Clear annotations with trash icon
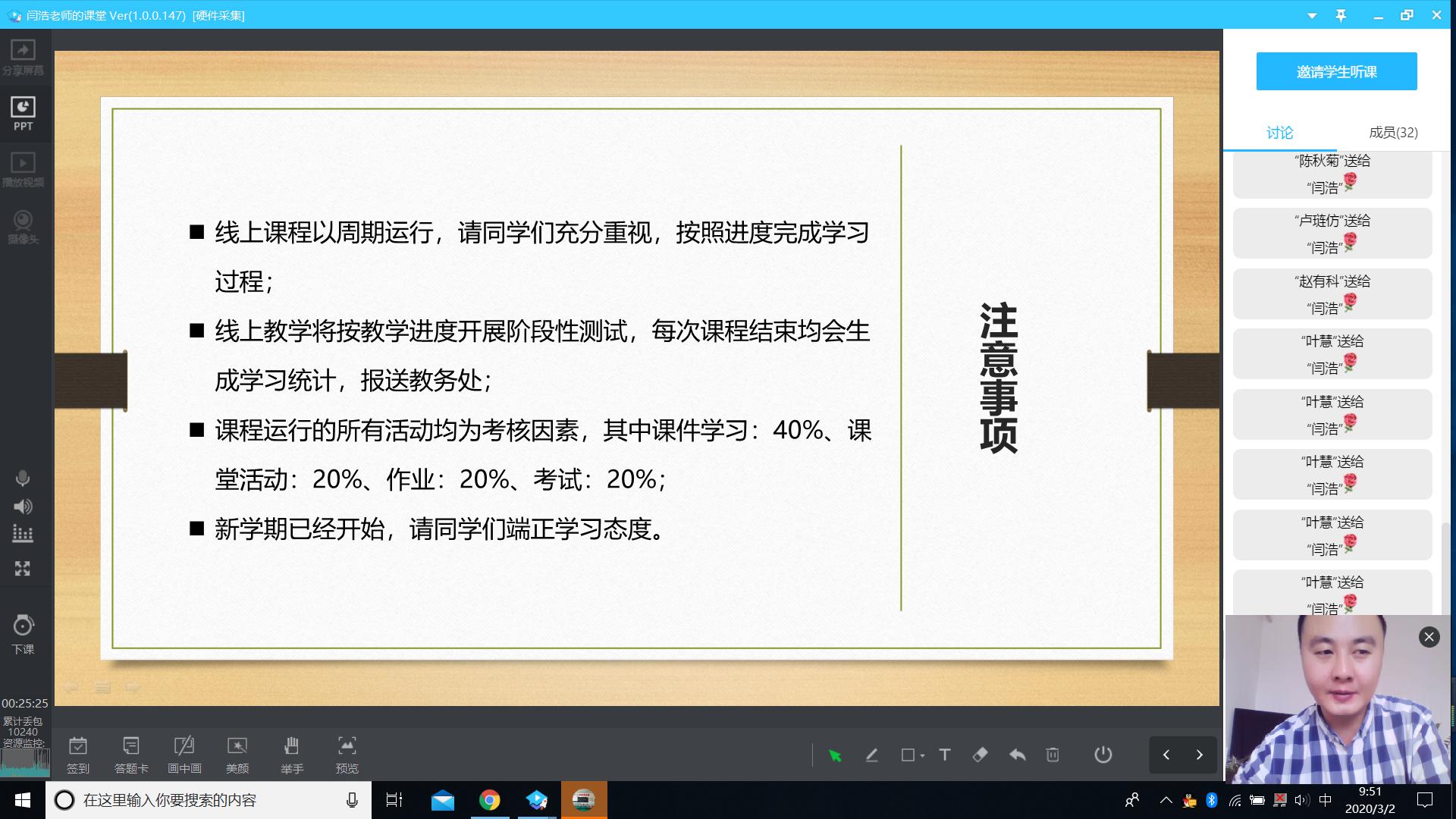 1053,755
